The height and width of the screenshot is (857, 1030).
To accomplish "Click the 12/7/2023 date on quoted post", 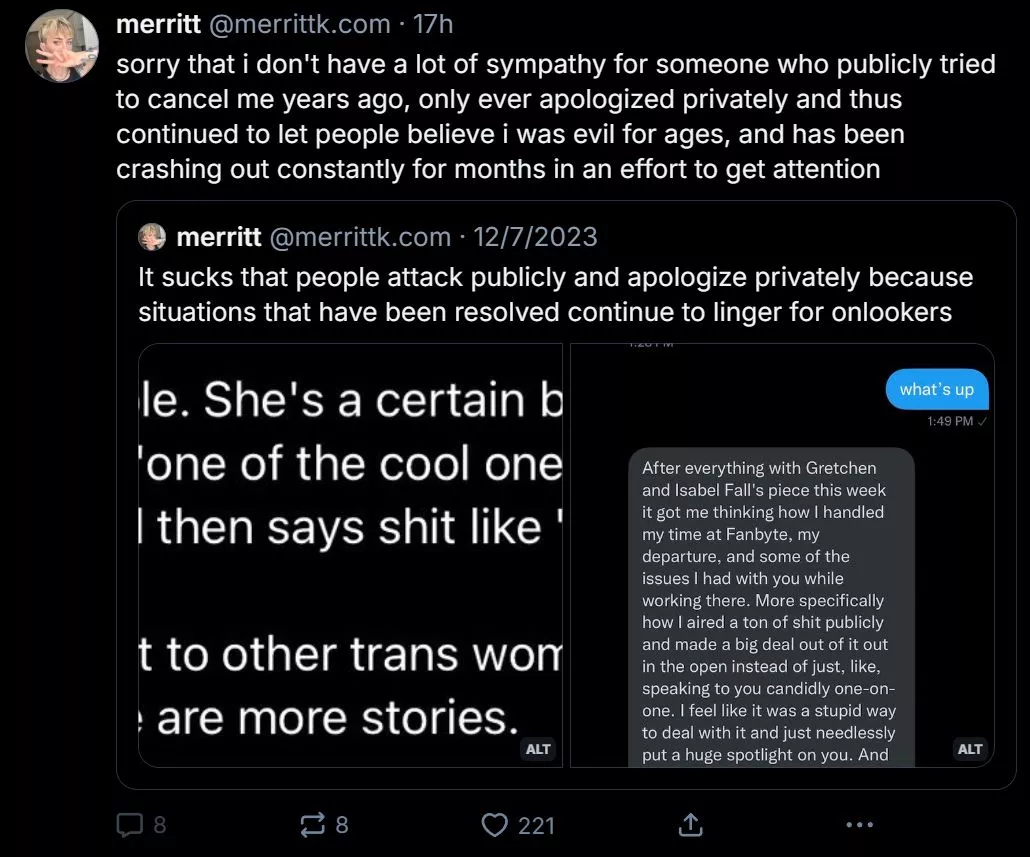I will tap(535, 237).
